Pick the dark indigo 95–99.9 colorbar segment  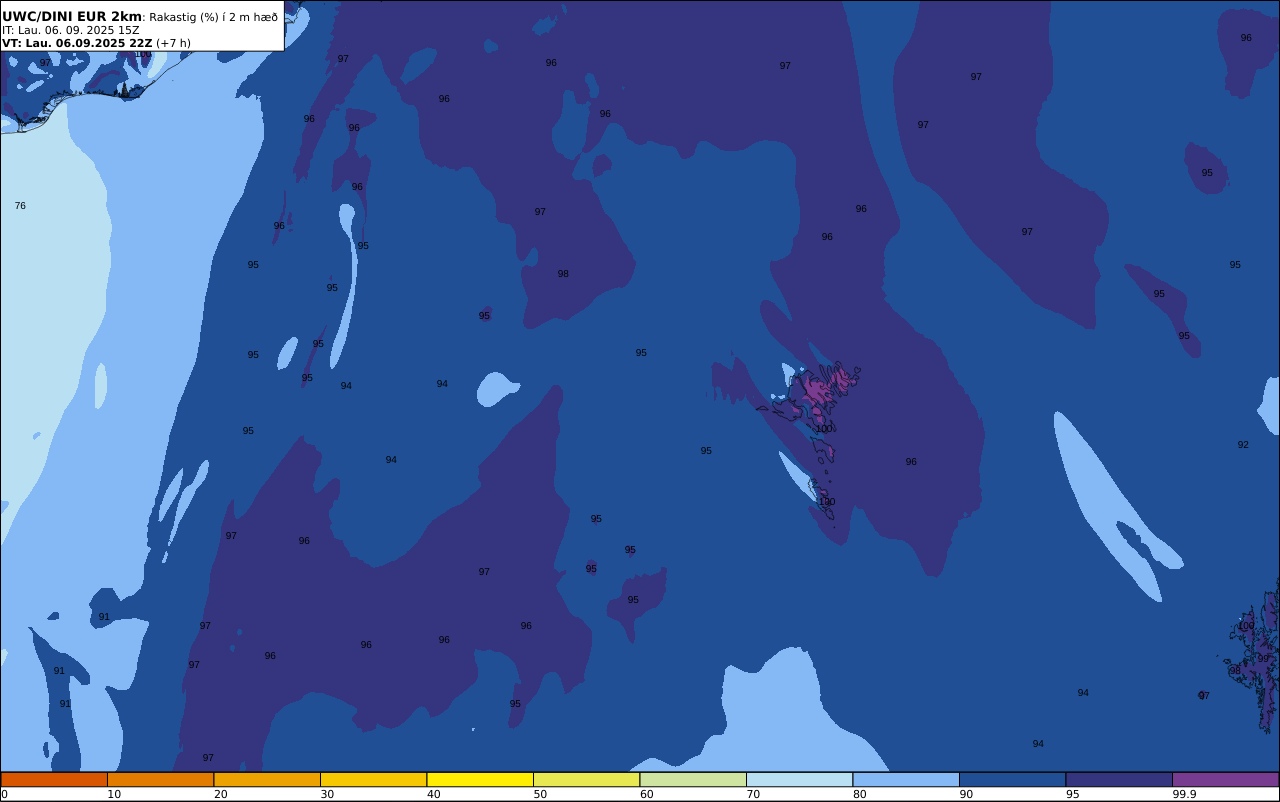1119,779
